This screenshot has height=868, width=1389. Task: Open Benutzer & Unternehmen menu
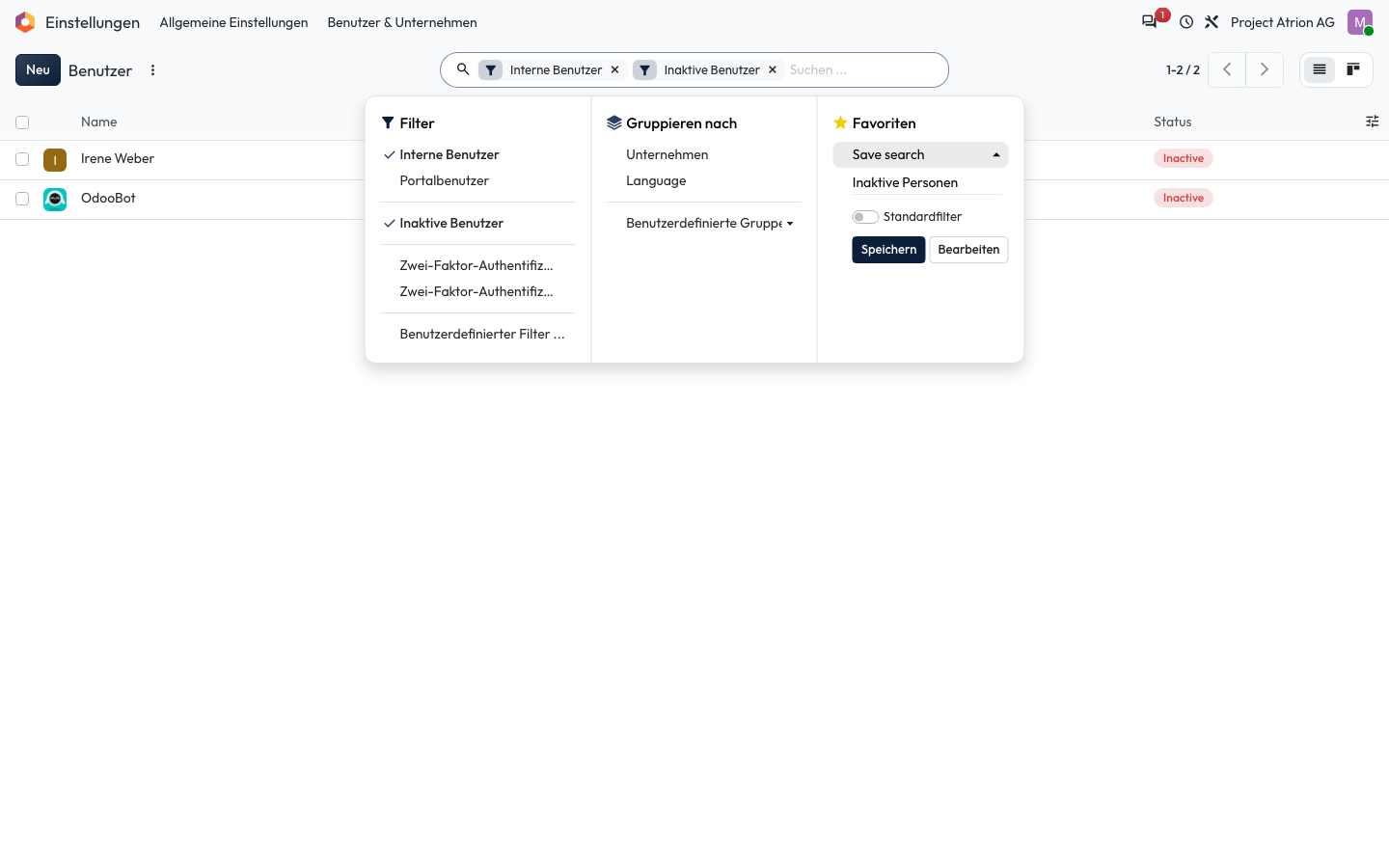coord(402,22)
